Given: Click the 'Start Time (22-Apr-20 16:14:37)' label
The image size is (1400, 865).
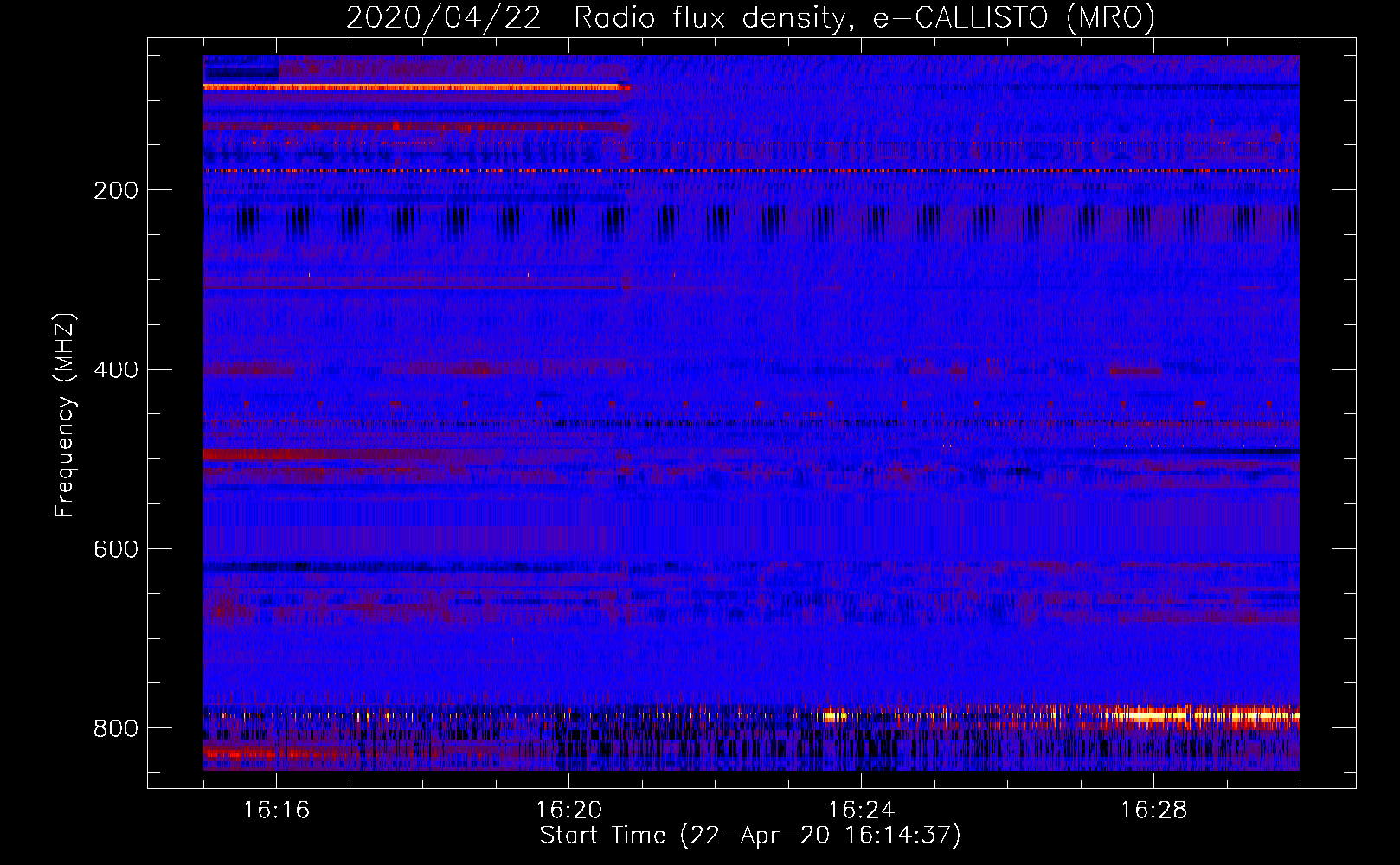Looking at the screenshot, I should point(750,836).
